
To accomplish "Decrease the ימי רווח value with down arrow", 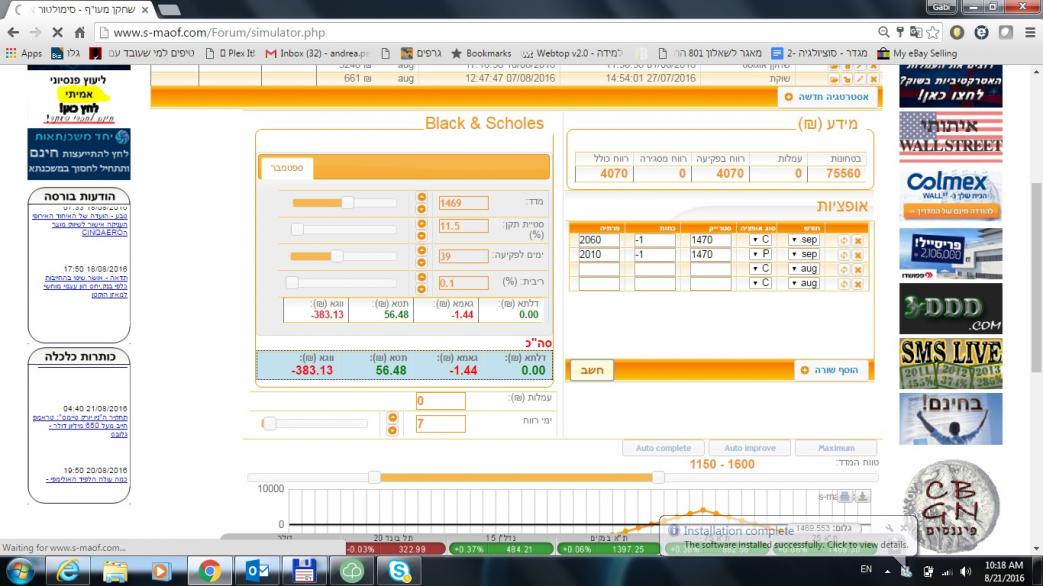I will (x=392, y=430).
